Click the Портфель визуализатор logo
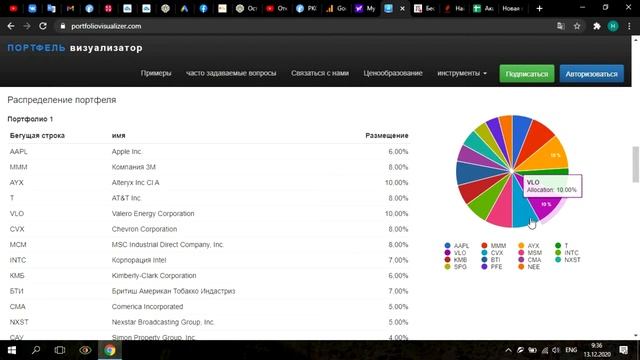Screen dimensions: 640x360 [75, 48]
